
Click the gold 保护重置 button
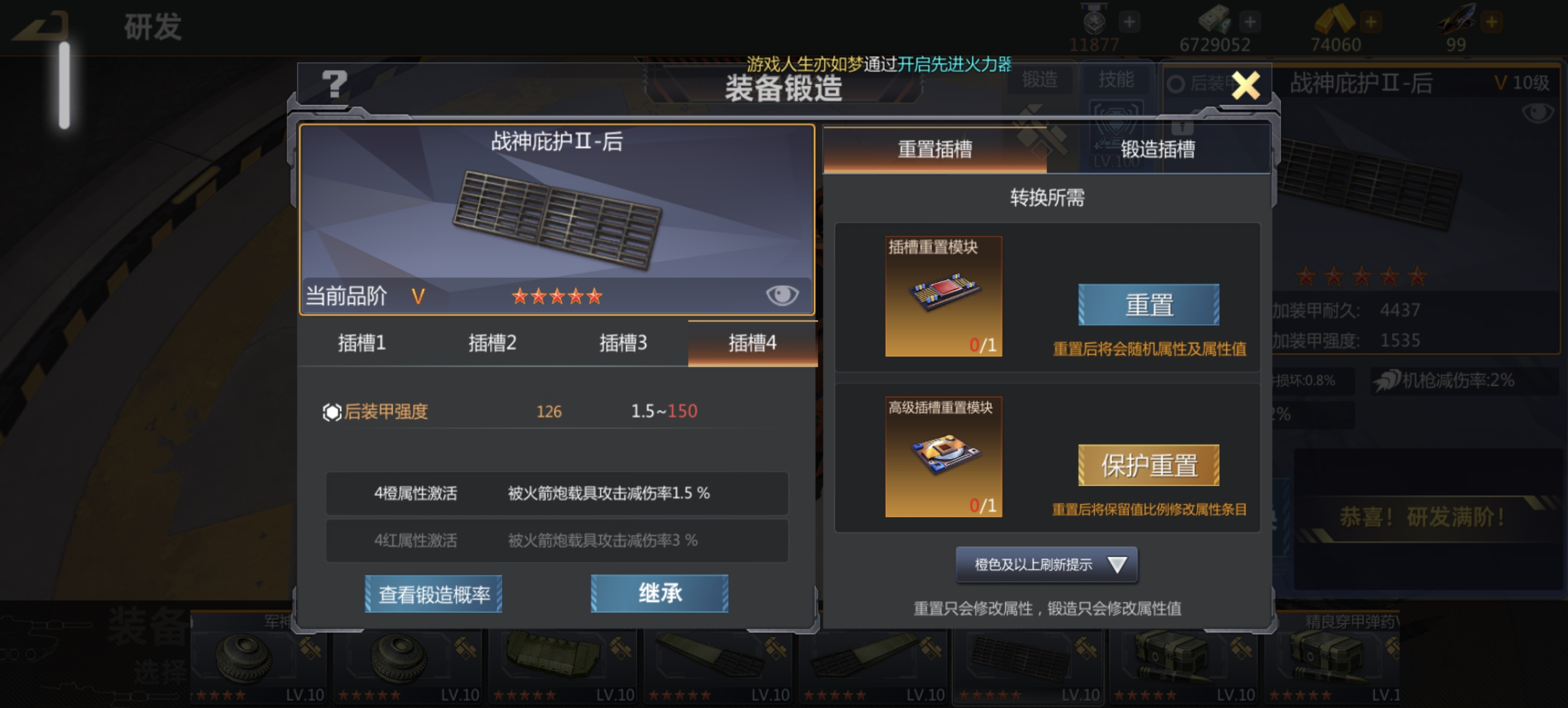(x=1148, y=465)
